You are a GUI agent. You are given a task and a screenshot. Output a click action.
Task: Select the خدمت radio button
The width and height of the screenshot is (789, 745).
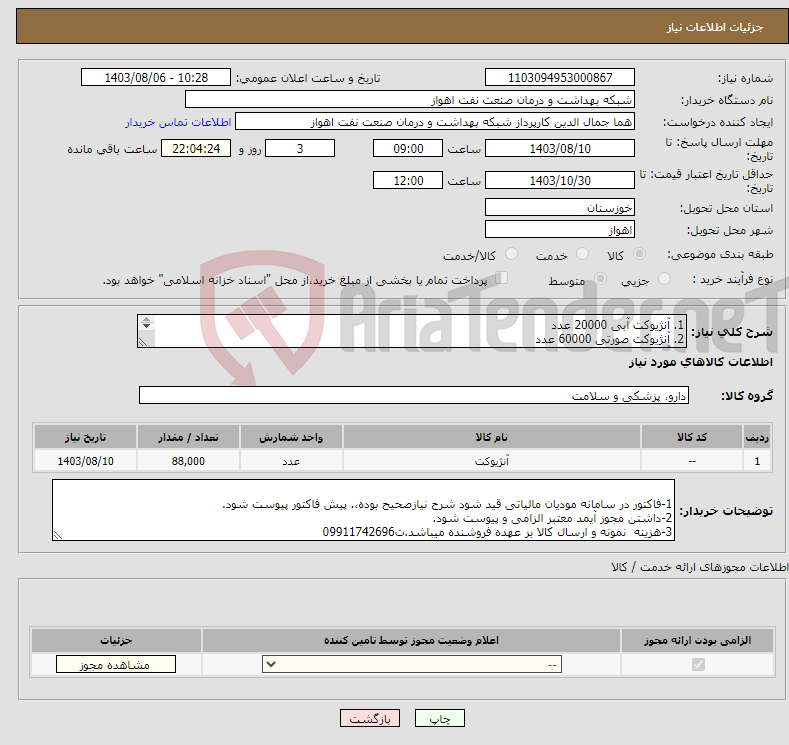582,254
